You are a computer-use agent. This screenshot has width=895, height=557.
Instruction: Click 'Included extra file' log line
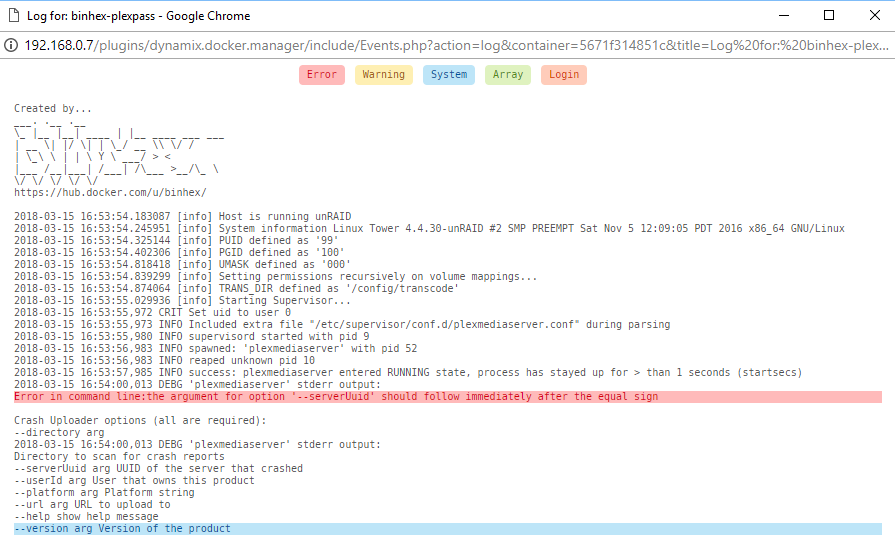point(342,324)
